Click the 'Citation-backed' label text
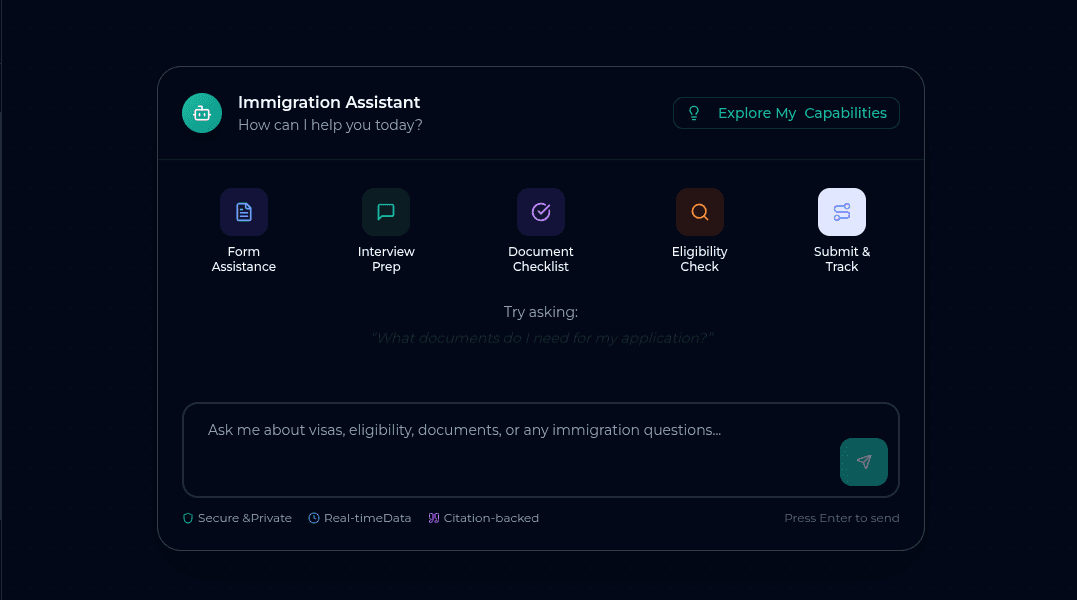Image resolution: width=1077 pixels, height=600 pixels. coord(491,518)
